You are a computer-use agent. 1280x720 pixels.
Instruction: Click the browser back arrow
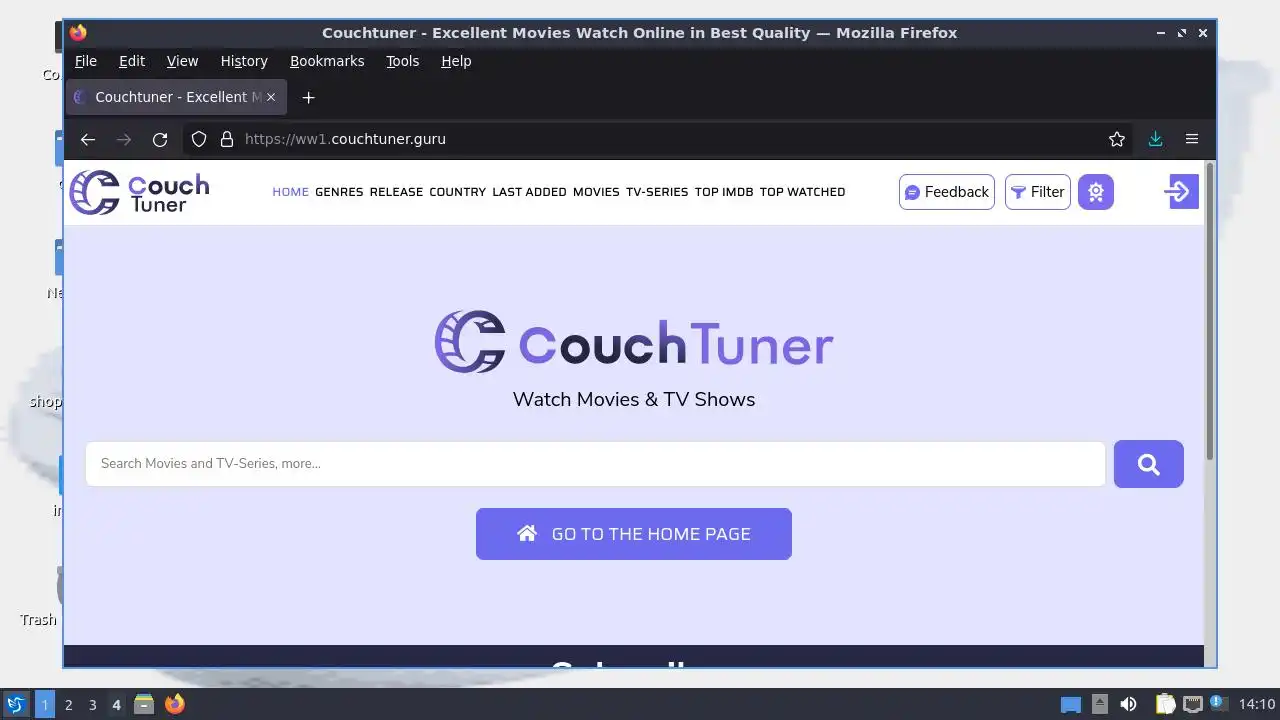88,139
